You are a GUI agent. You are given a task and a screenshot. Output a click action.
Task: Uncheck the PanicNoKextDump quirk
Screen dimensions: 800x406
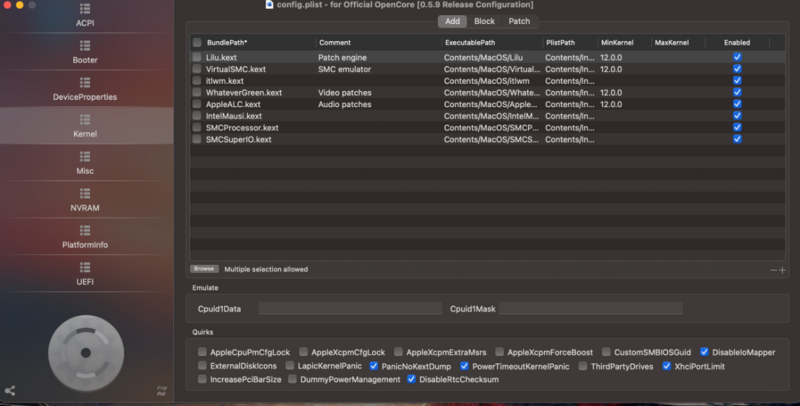point(373,366)
